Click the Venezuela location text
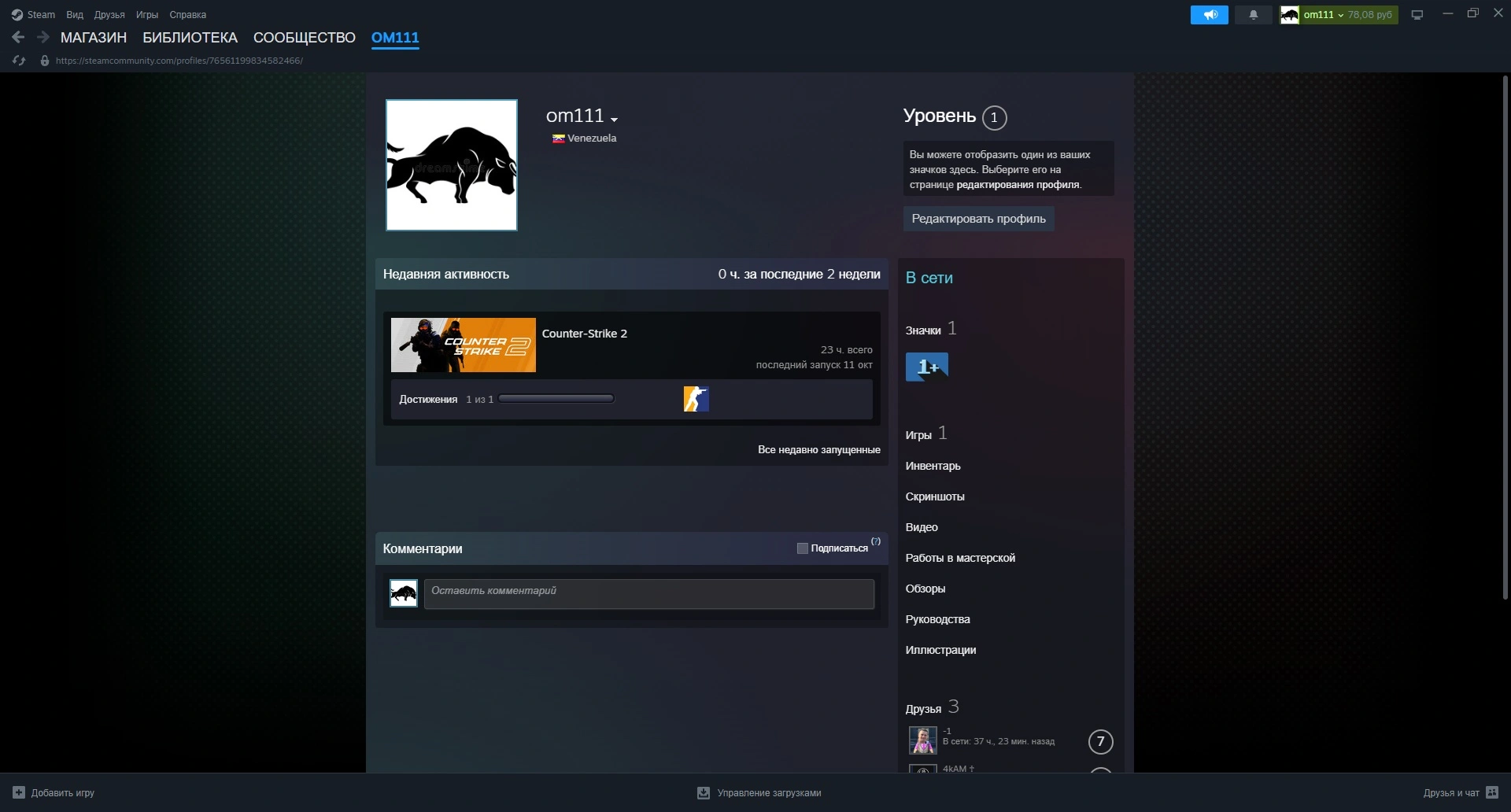This screenshot has width=1511, height=812. tap(592, 138)
